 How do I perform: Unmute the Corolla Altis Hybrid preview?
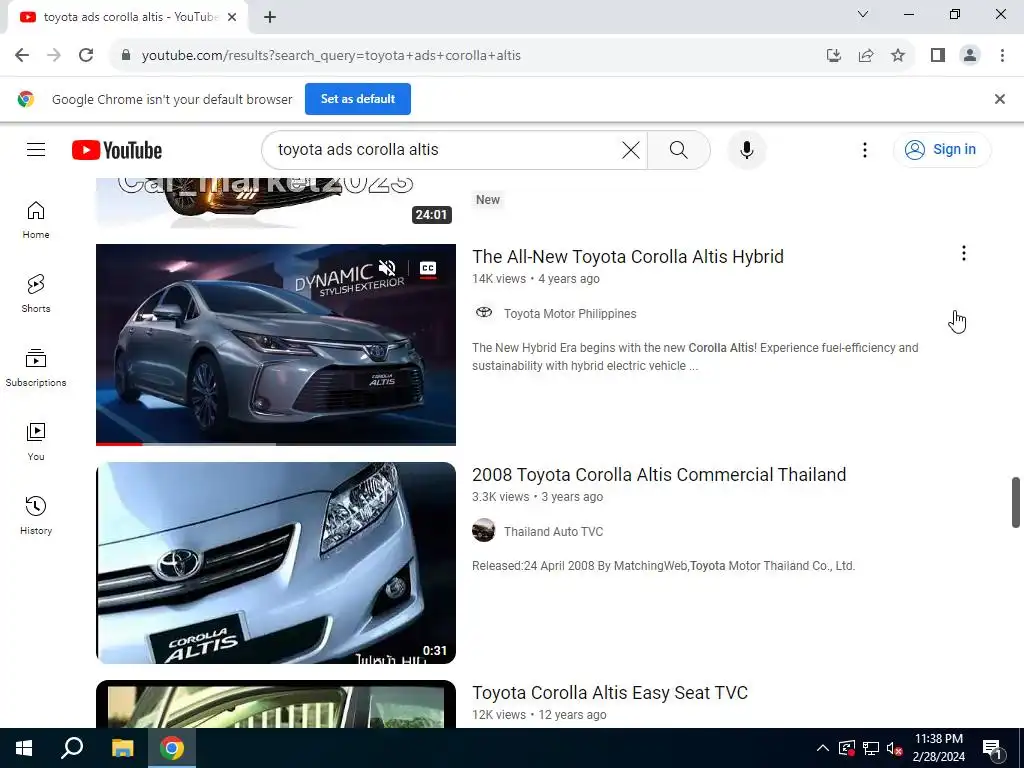387,268
